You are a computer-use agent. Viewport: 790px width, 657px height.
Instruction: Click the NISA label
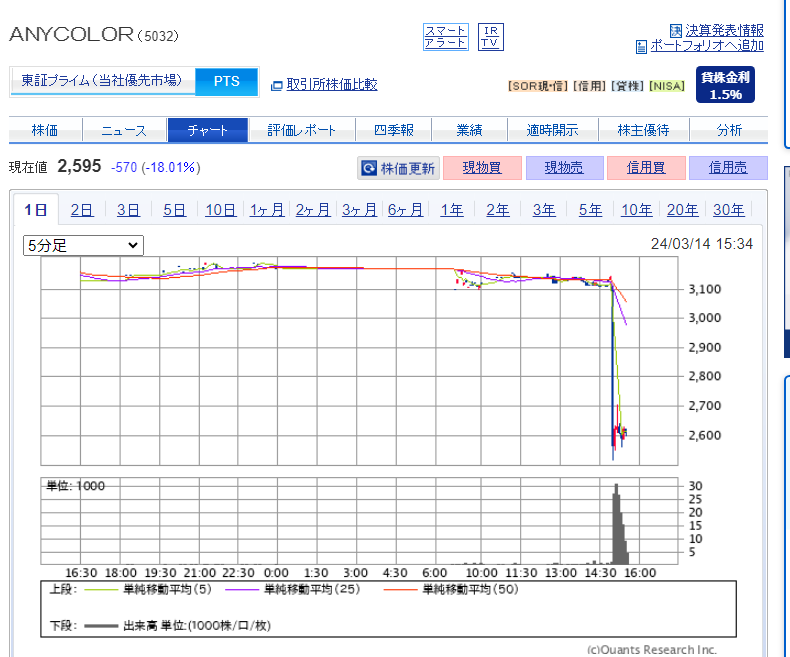(667, 86)
